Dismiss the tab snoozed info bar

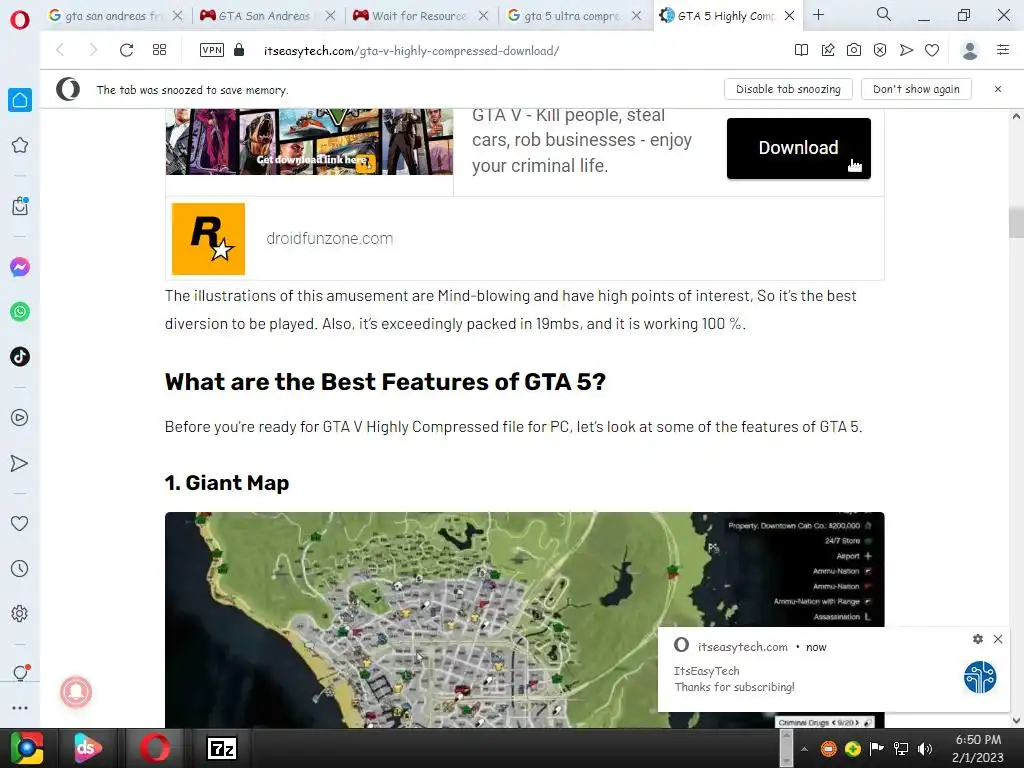998,89
